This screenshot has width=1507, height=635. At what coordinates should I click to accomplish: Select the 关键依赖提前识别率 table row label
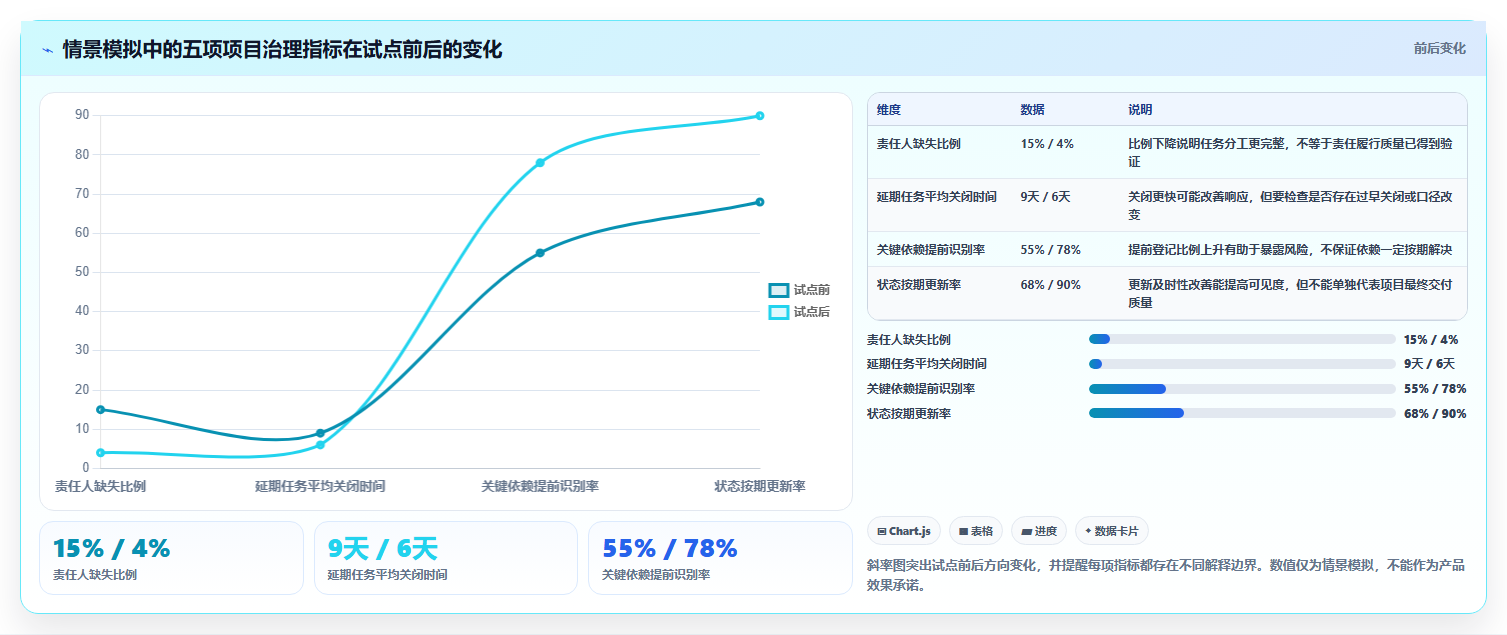pos(931,249)
